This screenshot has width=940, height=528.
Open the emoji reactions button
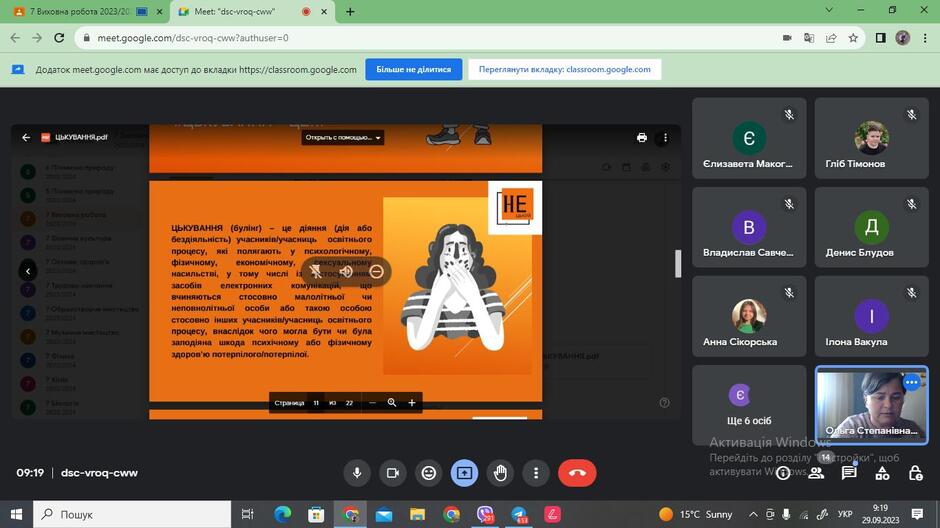pyautogui.click(x=429, y=473)
